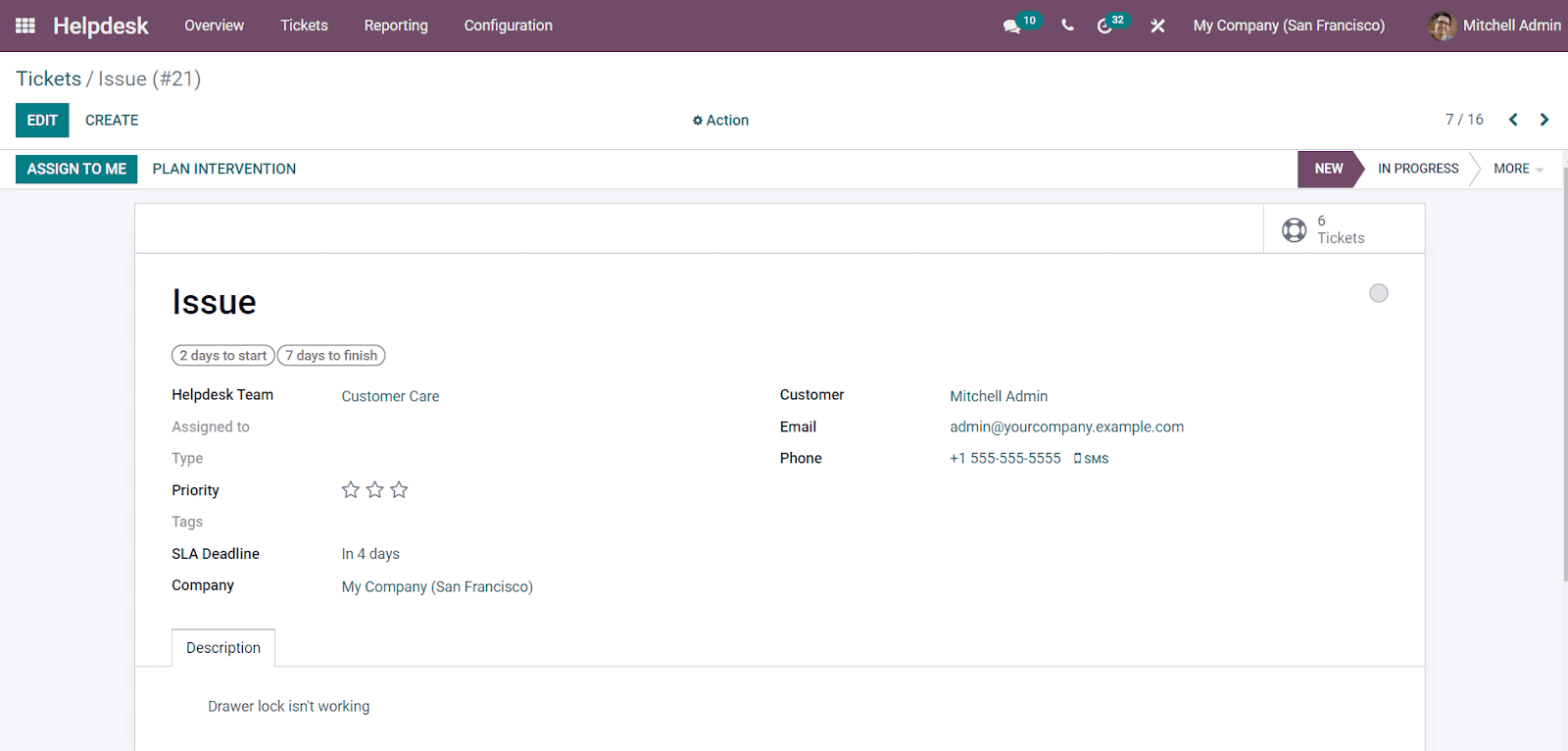
Task: Set priority to three stars
Action: pos(399,489)
